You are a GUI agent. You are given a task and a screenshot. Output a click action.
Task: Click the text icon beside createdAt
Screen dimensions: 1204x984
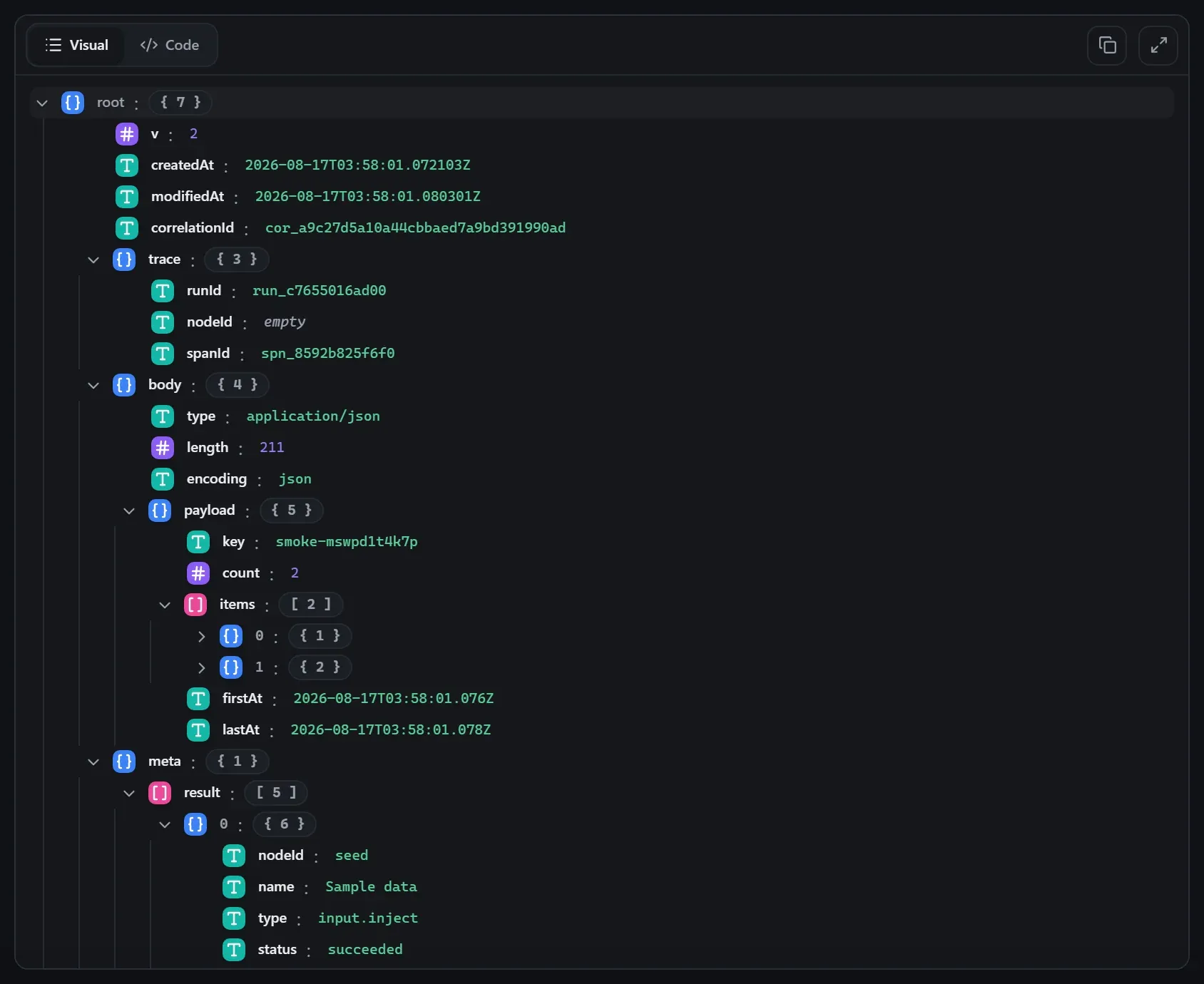[127, 165]
